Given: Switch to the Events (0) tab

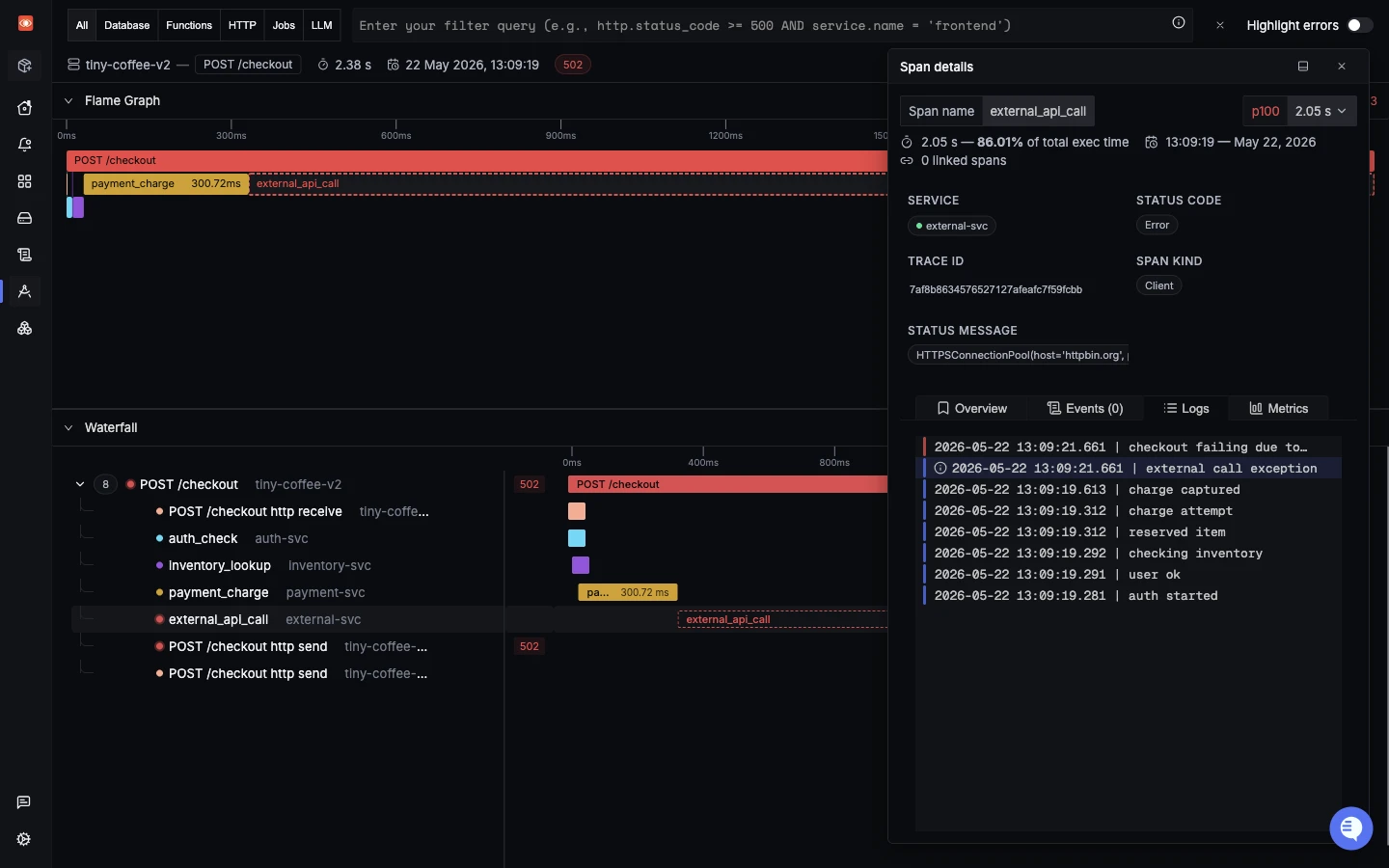Looking at the screenshot, I should pyautogui.click(x=1085, y=408).
